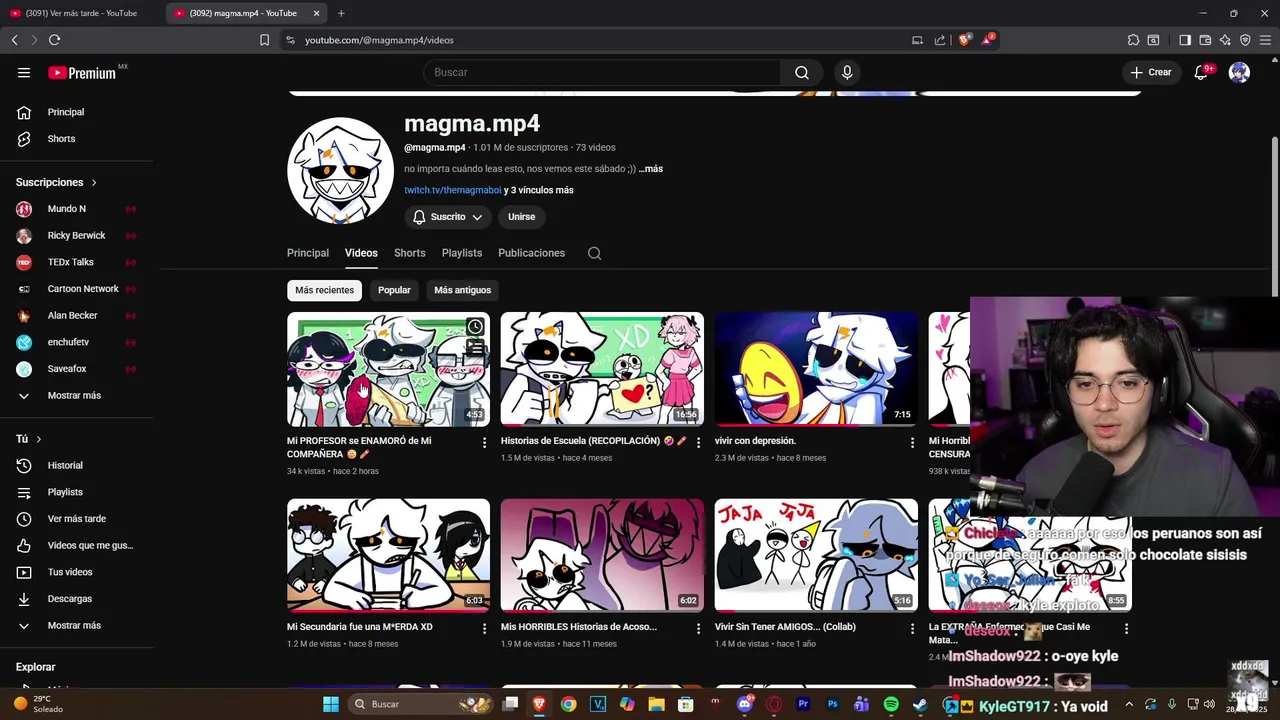This screenshot has width=1280, height=720.
Task: Click the Unirse membership button
Action: [x=521, y=217]
